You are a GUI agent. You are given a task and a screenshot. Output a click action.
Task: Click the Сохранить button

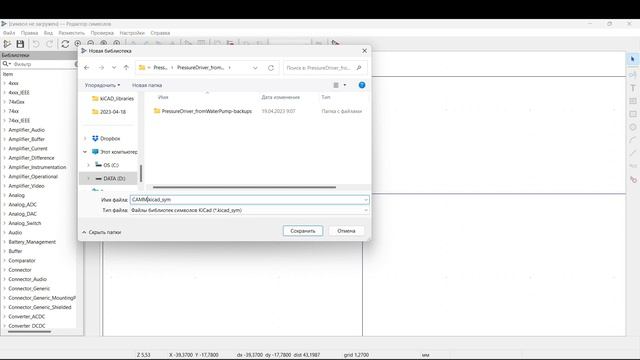(x=303, y=231)
